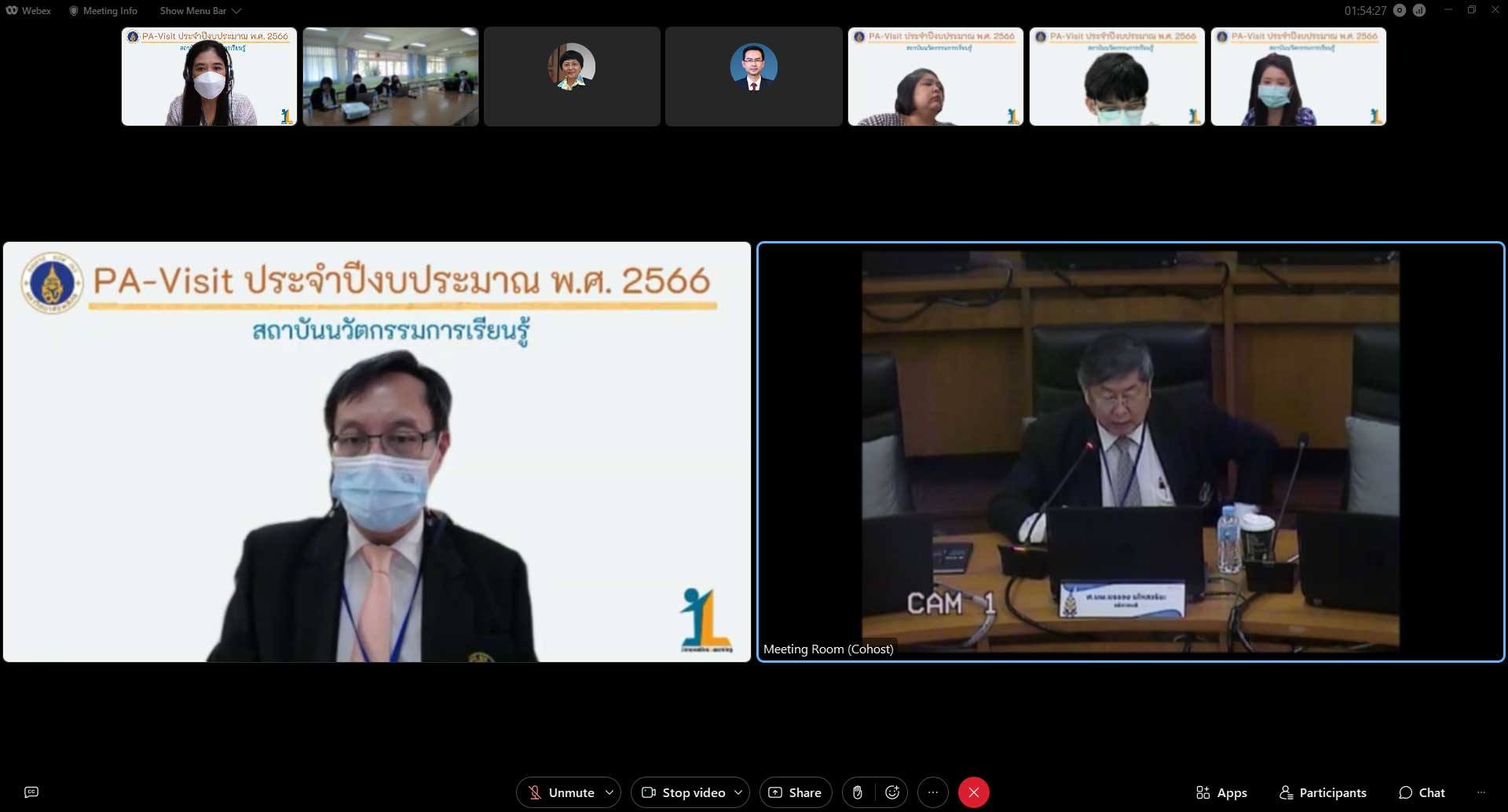Viewport: 1508px width, 812px height.
Task: Open Meeting Info
Action: click(103, 11)
